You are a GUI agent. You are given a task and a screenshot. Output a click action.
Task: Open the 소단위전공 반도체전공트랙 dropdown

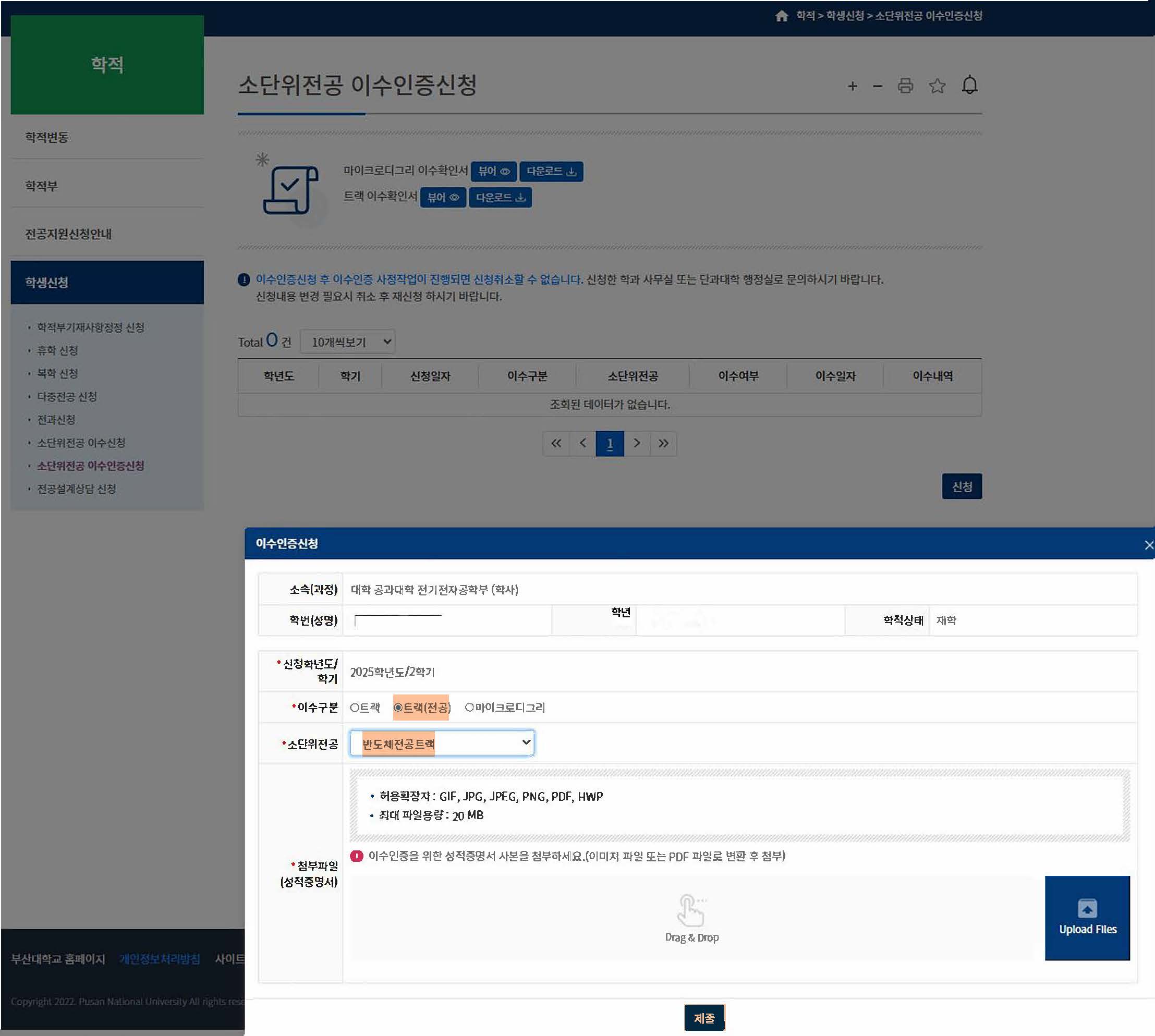(x=442, y=743)
